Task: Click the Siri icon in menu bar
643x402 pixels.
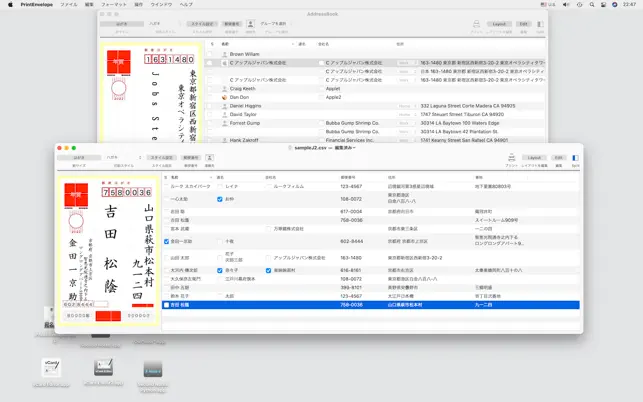Action: click(615, 5)
